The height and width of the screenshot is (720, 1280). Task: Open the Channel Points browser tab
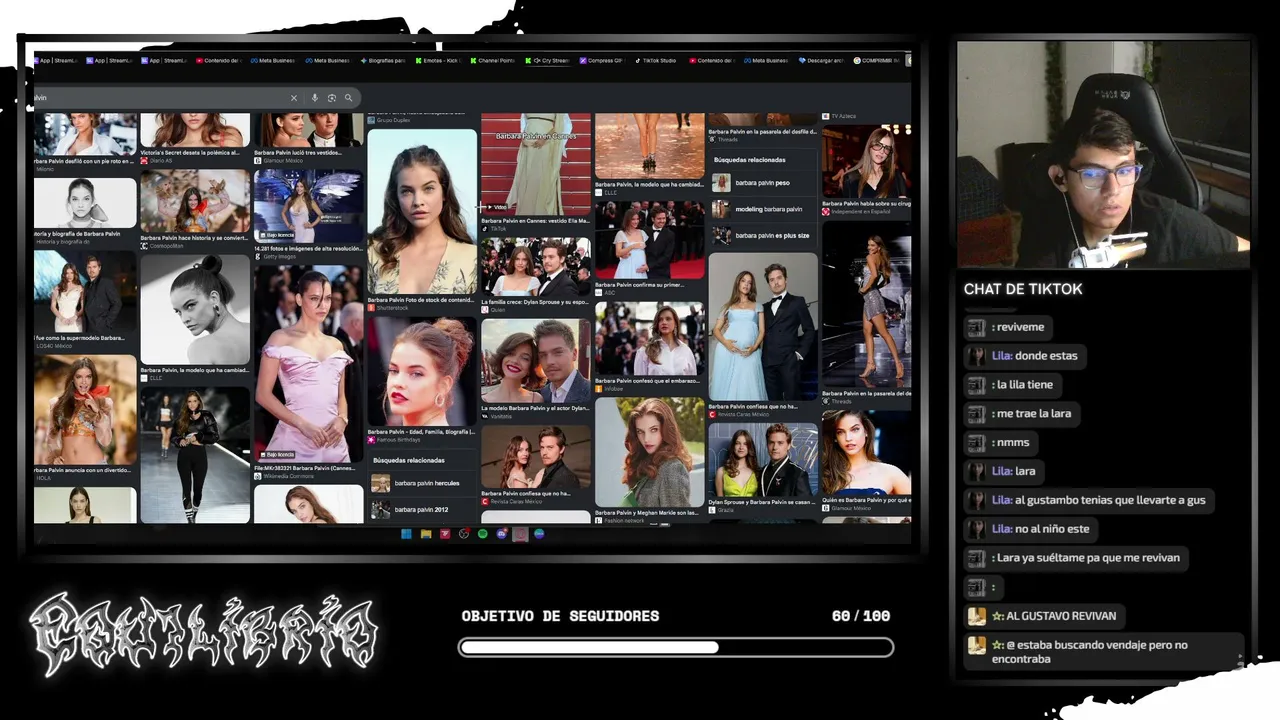tap(493, 61)
